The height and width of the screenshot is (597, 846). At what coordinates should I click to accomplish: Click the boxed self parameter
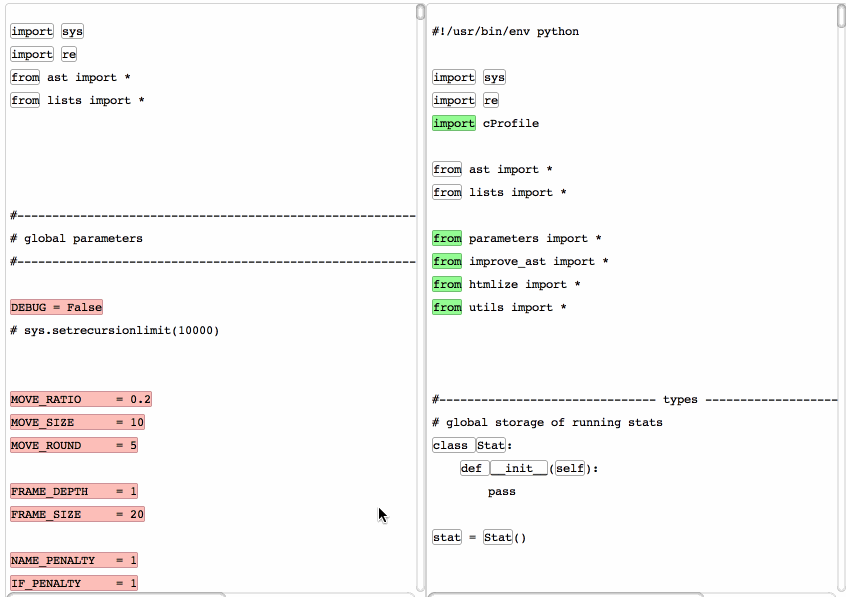[x=570, y=469]
